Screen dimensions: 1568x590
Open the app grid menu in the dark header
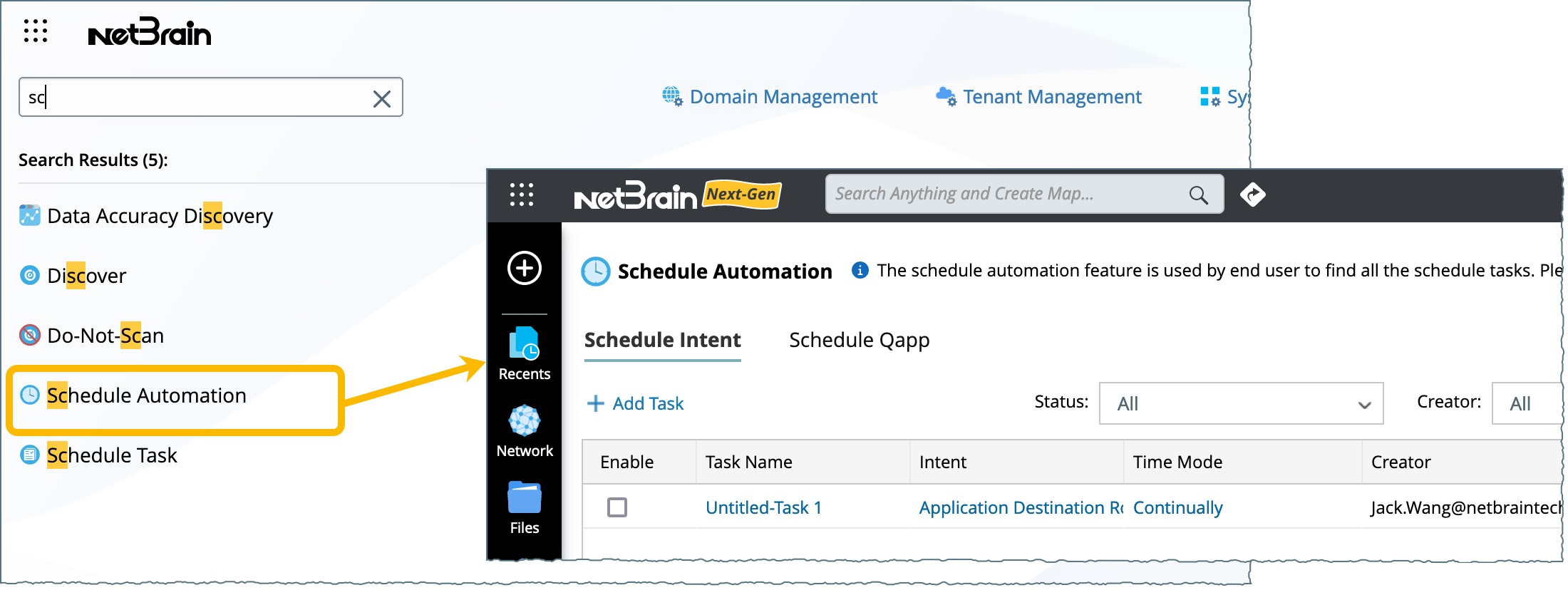[x=521, y=195]
